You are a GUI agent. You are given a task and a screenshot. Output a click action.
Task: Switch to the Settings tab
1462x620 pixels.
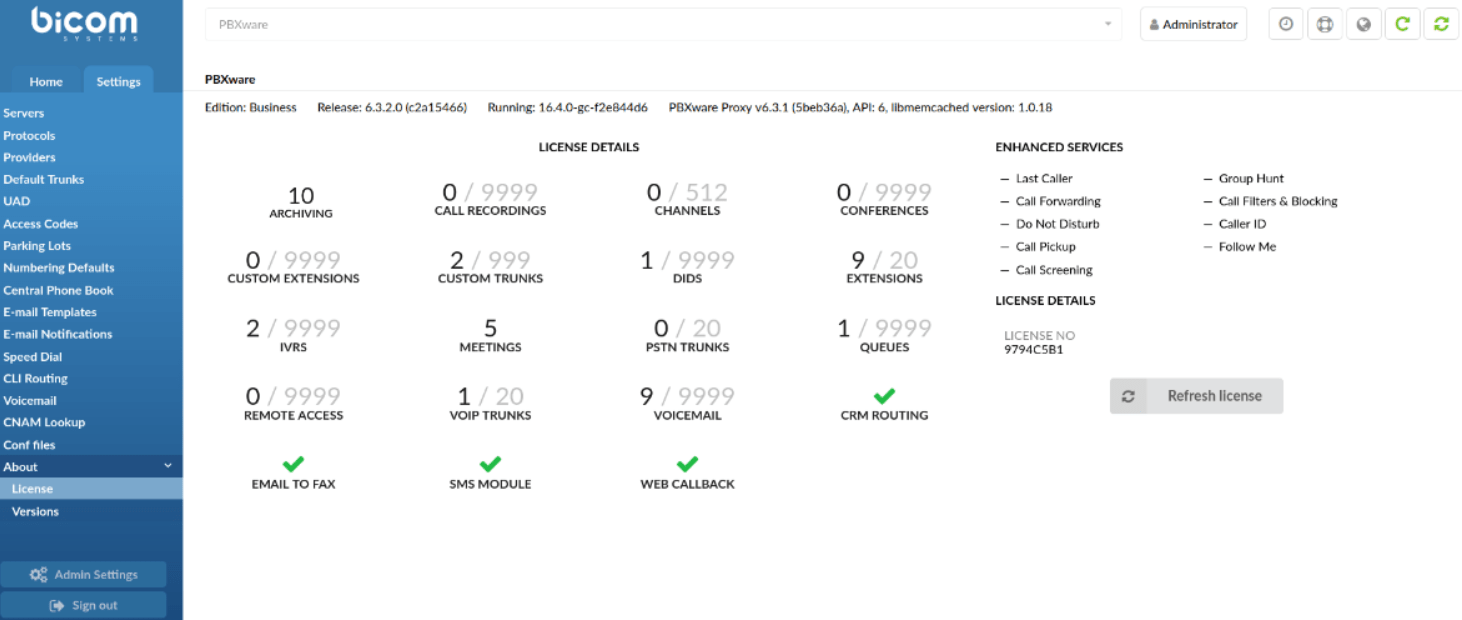[118, 82]
